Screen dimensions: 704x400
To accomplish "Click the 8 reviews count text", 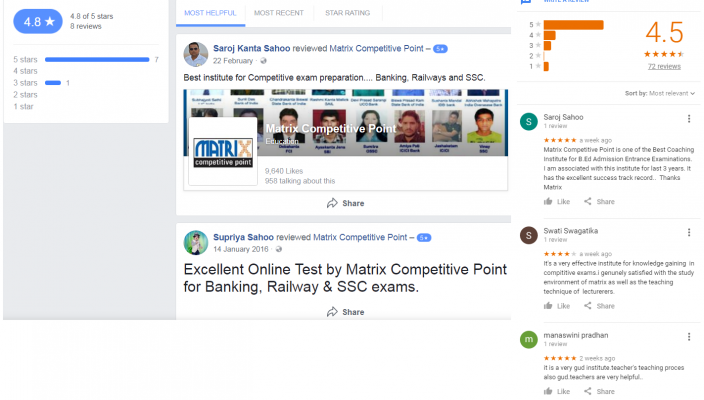I will coord(86,26).
